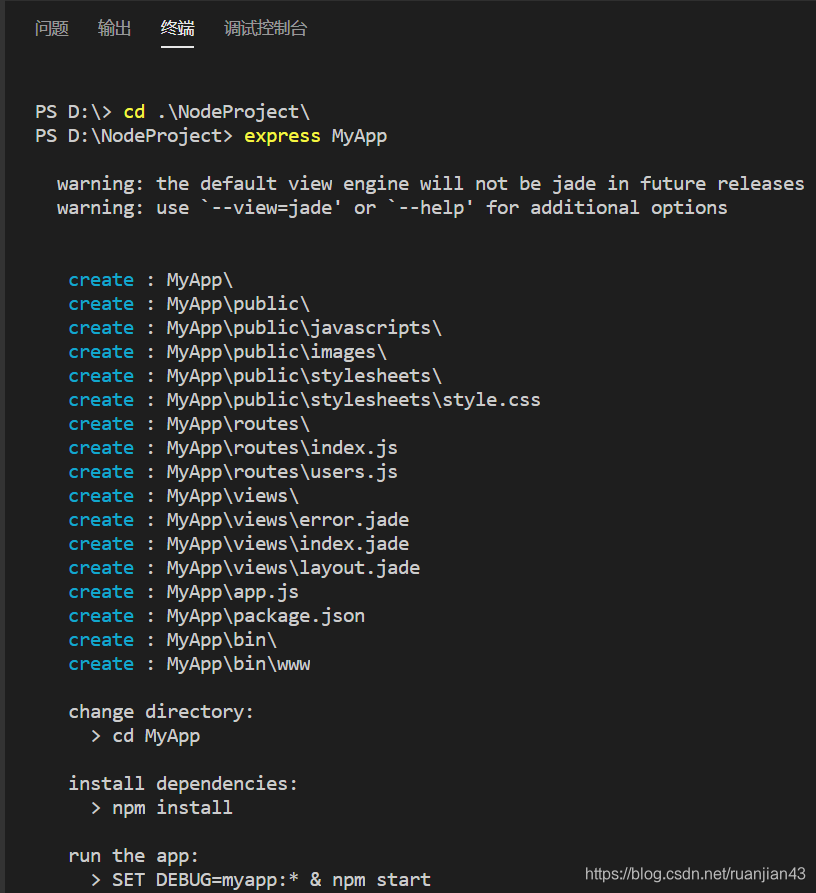The height and width of the screenshot is (893, 816).
Task: Click the warning line about default view engine
Action: [430, 183]
